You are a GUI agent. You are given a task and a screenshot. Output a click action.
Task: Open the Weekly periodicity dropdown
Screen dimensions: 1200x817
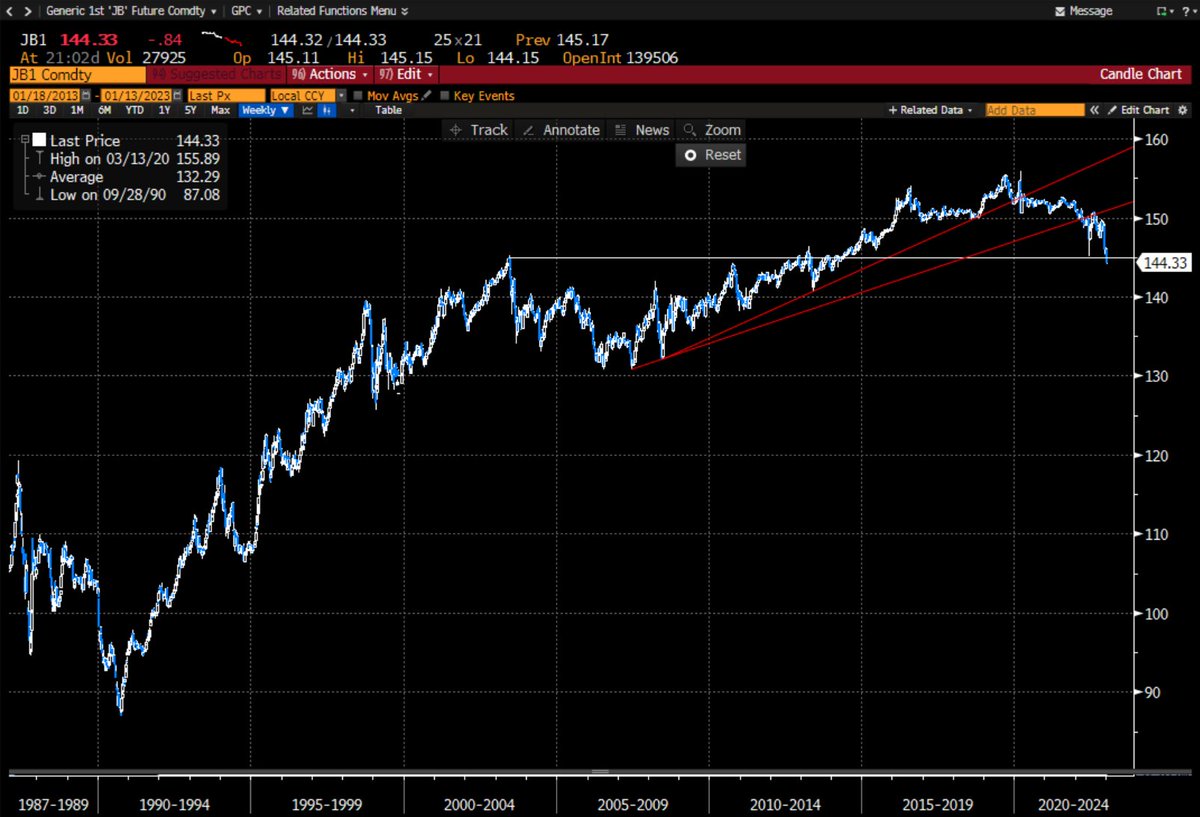pos(265,110)
